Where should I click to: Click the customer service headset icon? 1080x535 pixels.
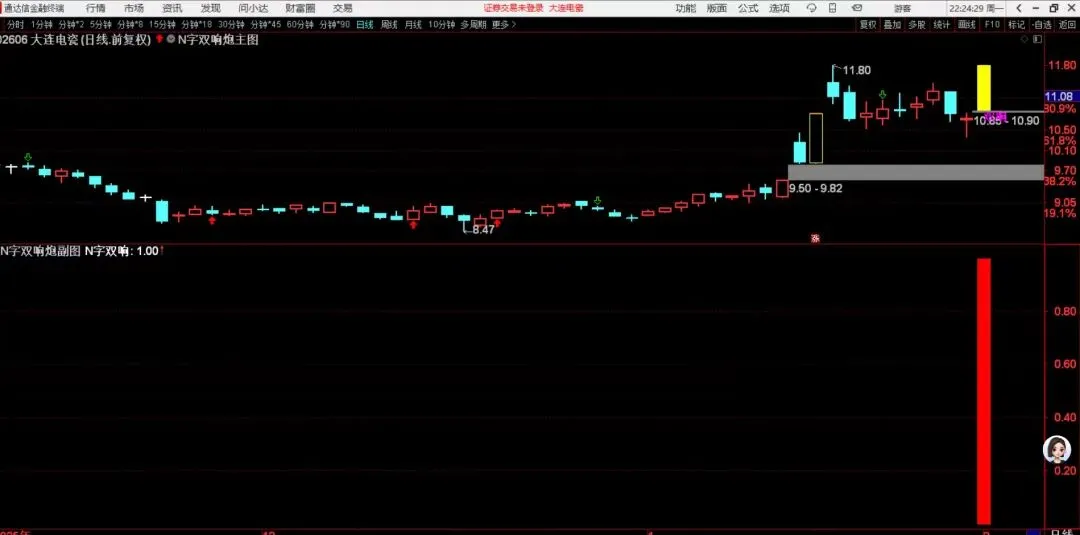pos(811,8)
